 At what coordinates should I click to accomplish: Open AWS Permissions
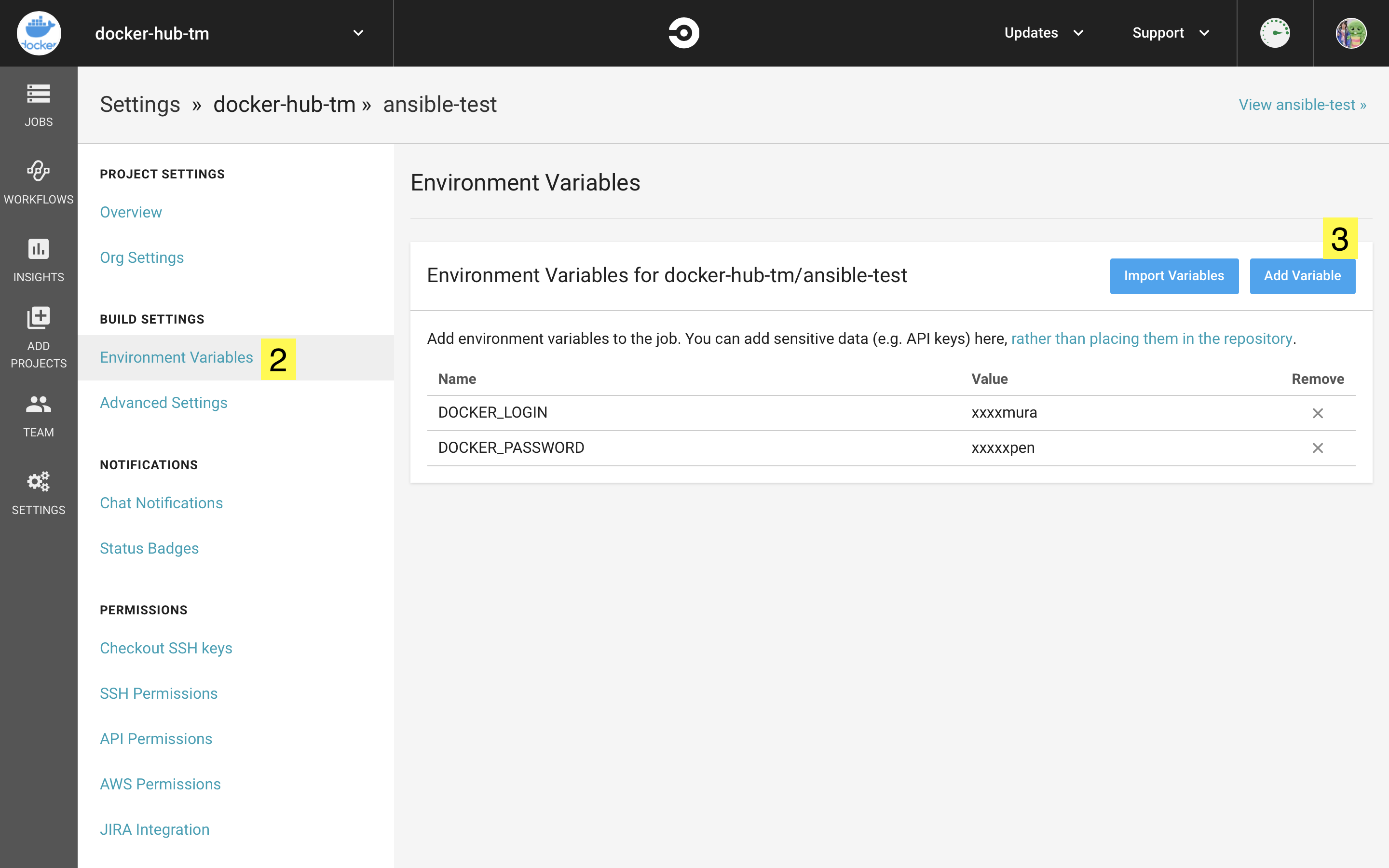(x=160, y=784)
